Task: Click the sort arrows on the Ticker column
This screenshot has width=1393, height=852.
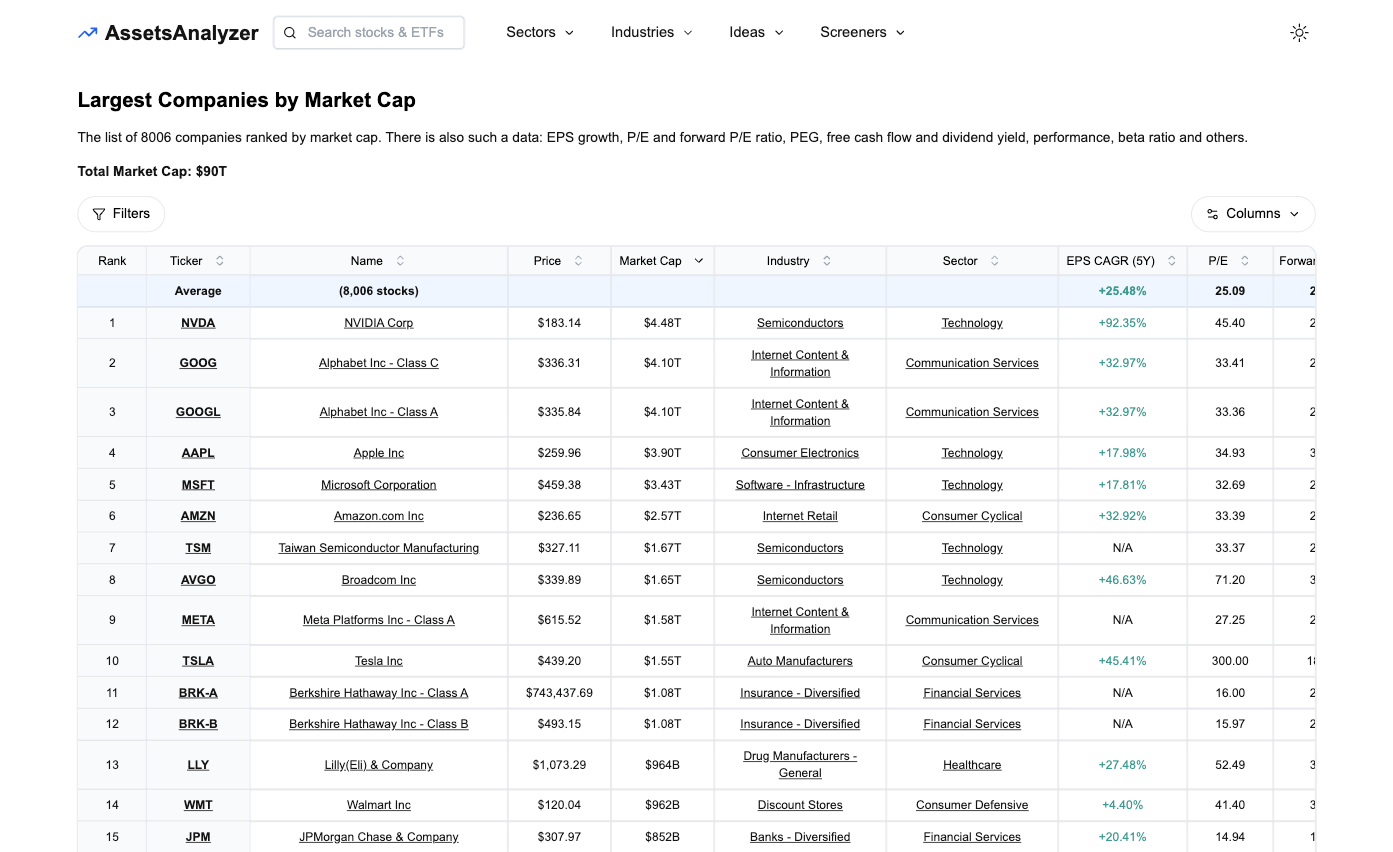Action: (221, 260)
